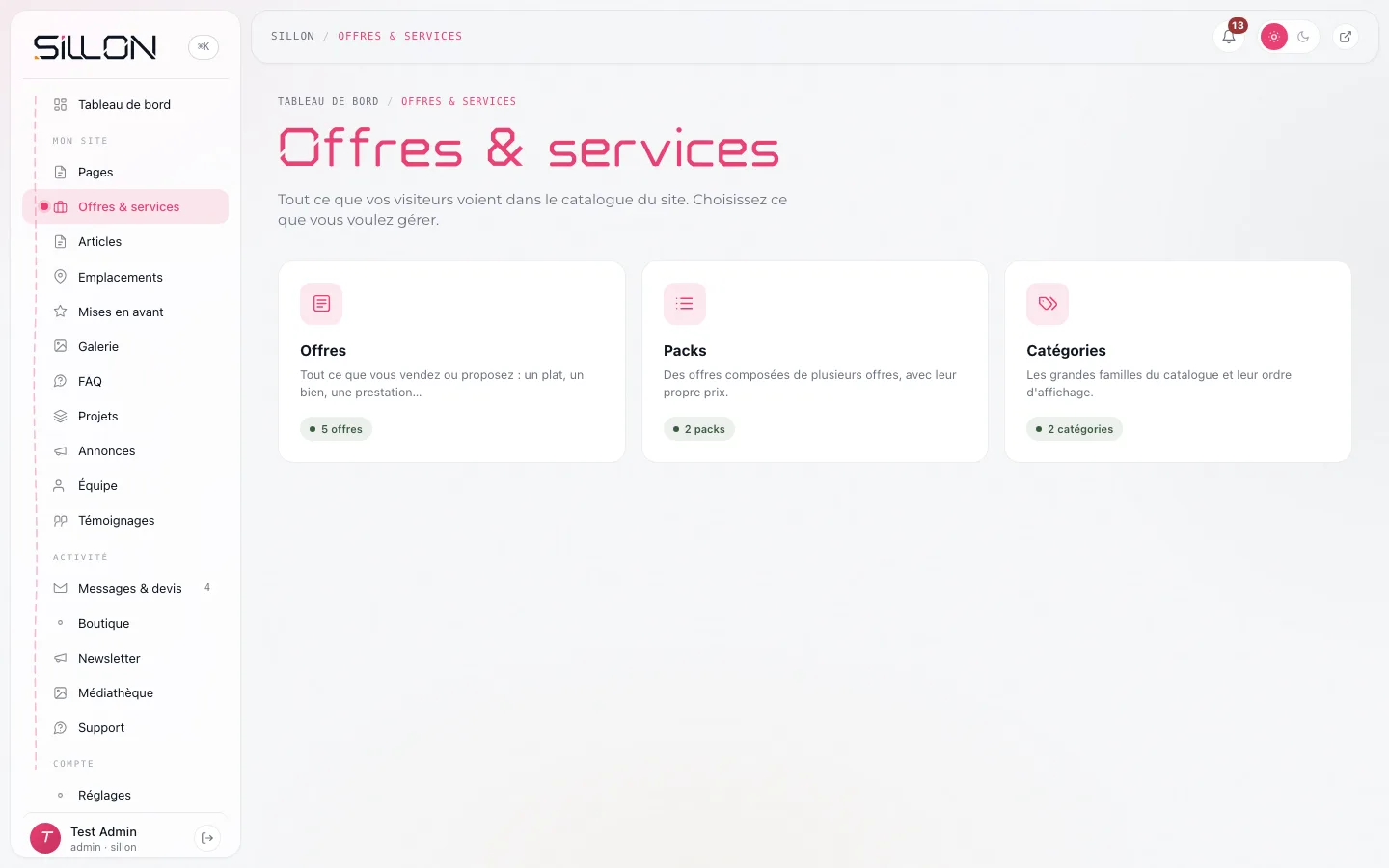
Task: Open Médiathèque in sidebar
Action: point(125,692)
